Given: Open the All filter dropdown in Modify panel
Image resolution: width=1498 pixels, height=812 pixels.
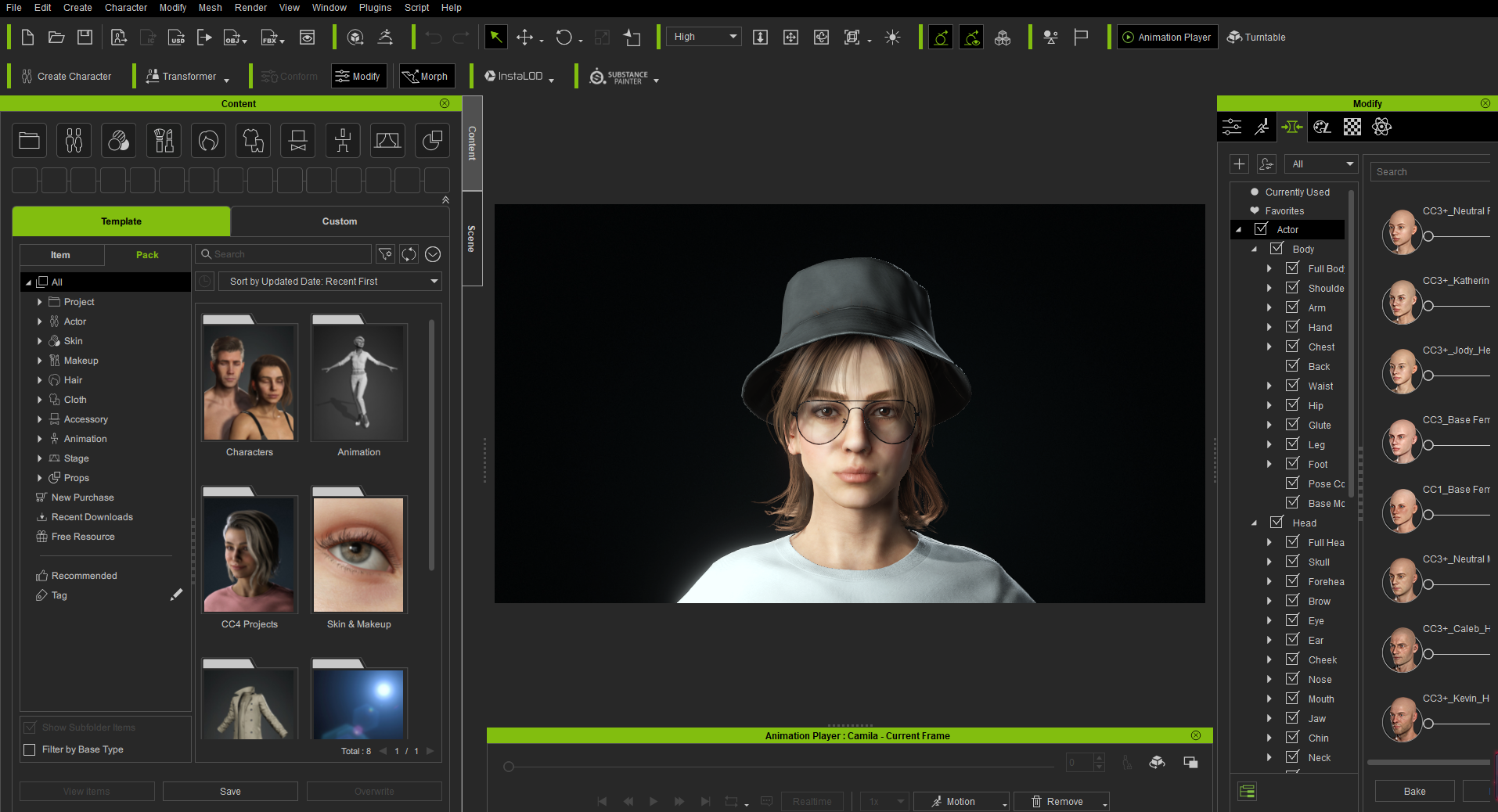Looking at the screenshot, I should pyautogui.click(x=1321, y=164).
